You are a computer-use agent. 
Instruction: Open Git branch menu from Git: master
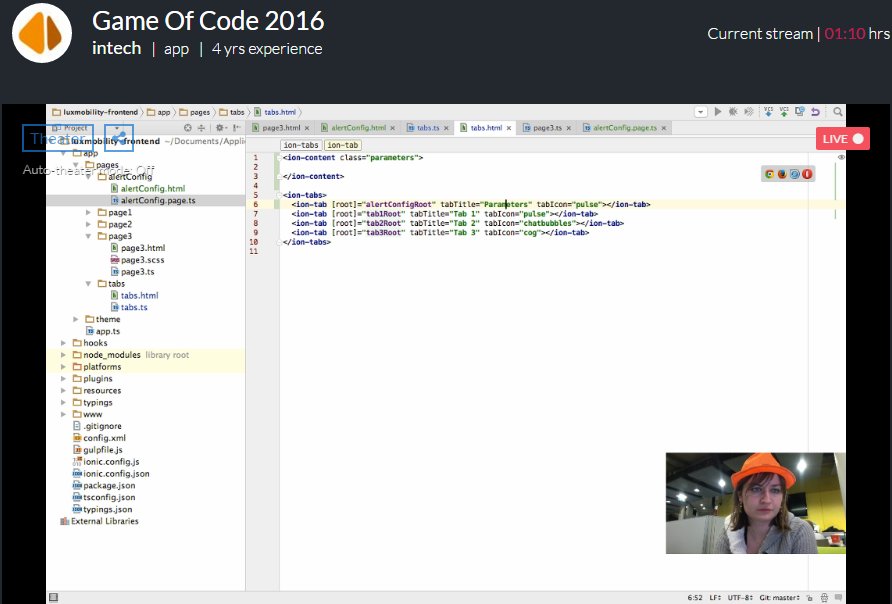click(x=778, y=596)
